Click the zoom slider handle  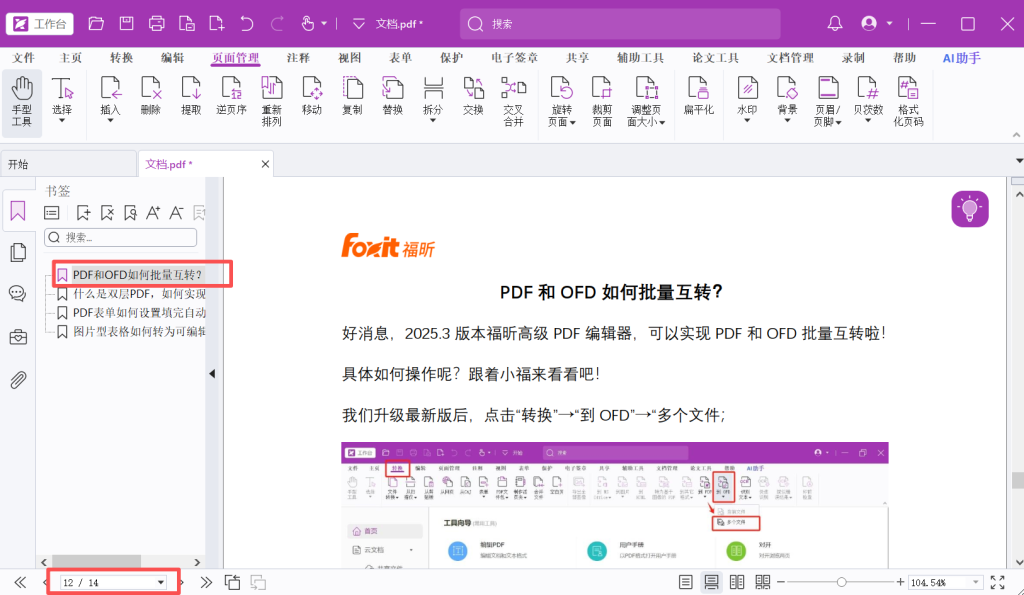click(841, 582)
